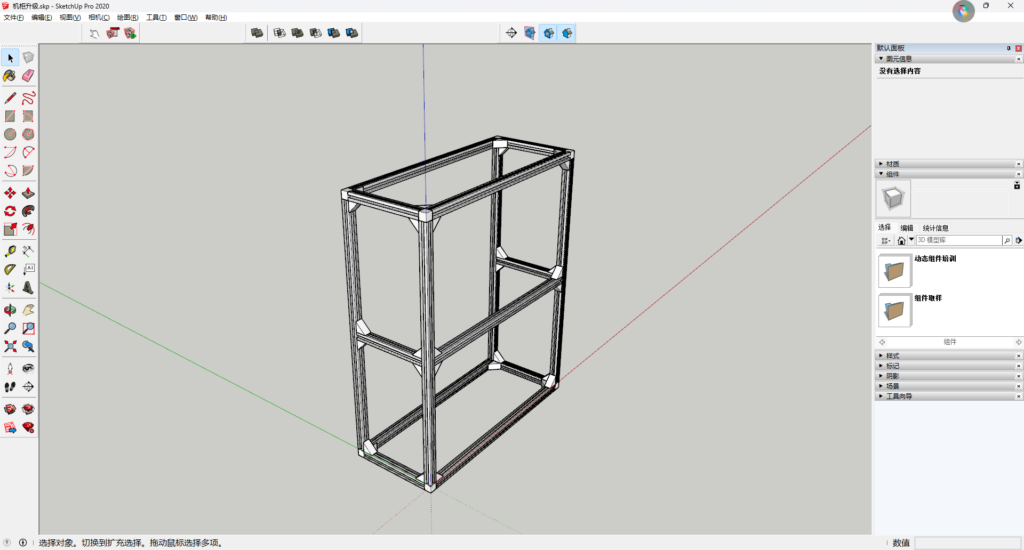Click the Zoom Extents tool

pyautogui.click(x=10, y=346)
